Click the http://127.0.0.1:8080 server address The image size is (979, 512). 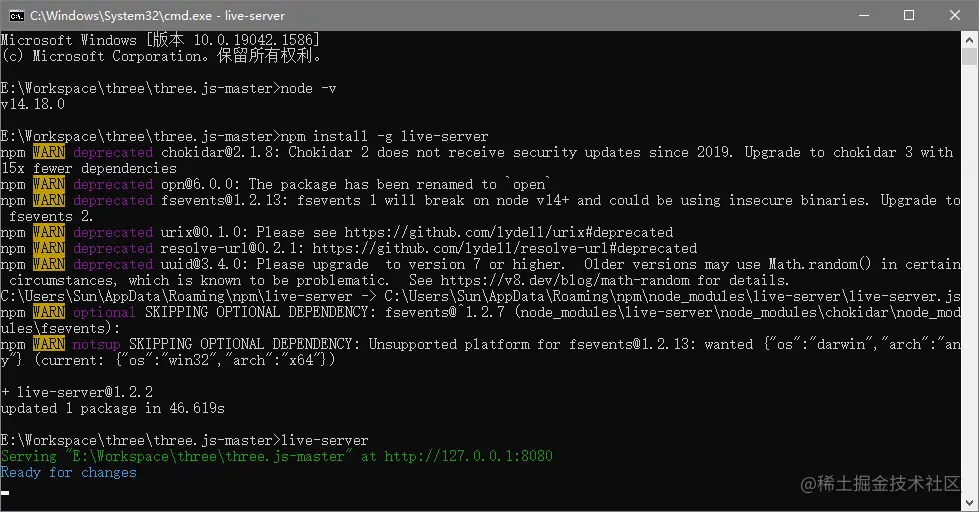click(x=468, y=456)
